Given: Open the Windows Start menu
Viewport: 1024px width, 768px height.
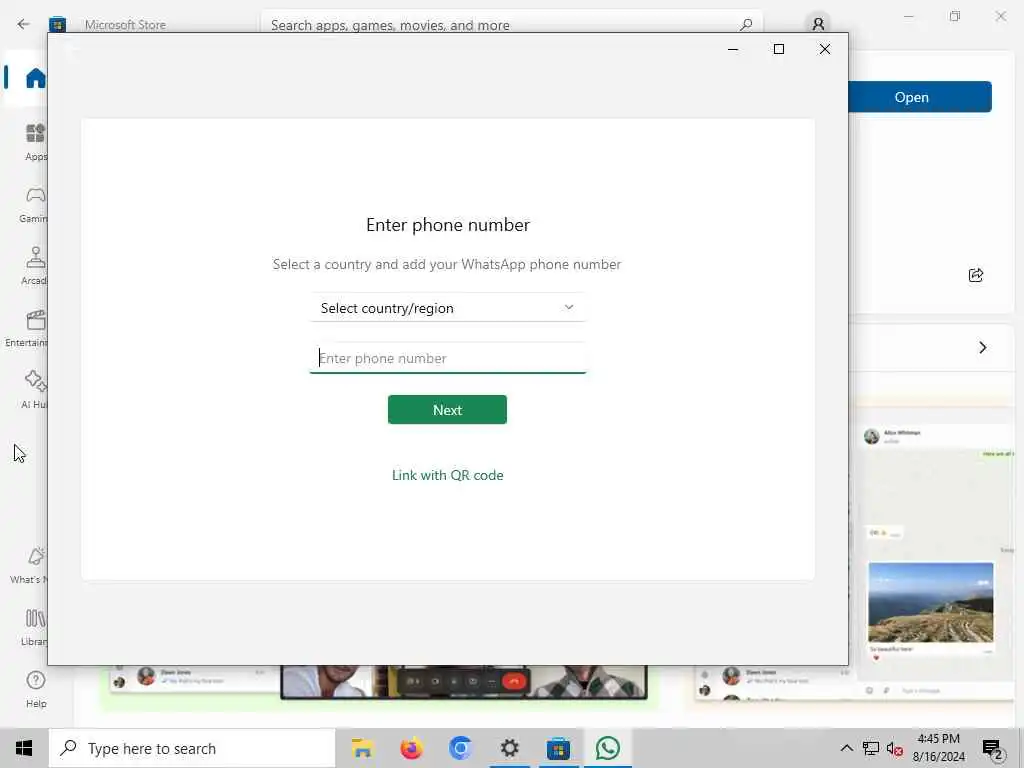Looking at the screenshot, I should 24,748.
